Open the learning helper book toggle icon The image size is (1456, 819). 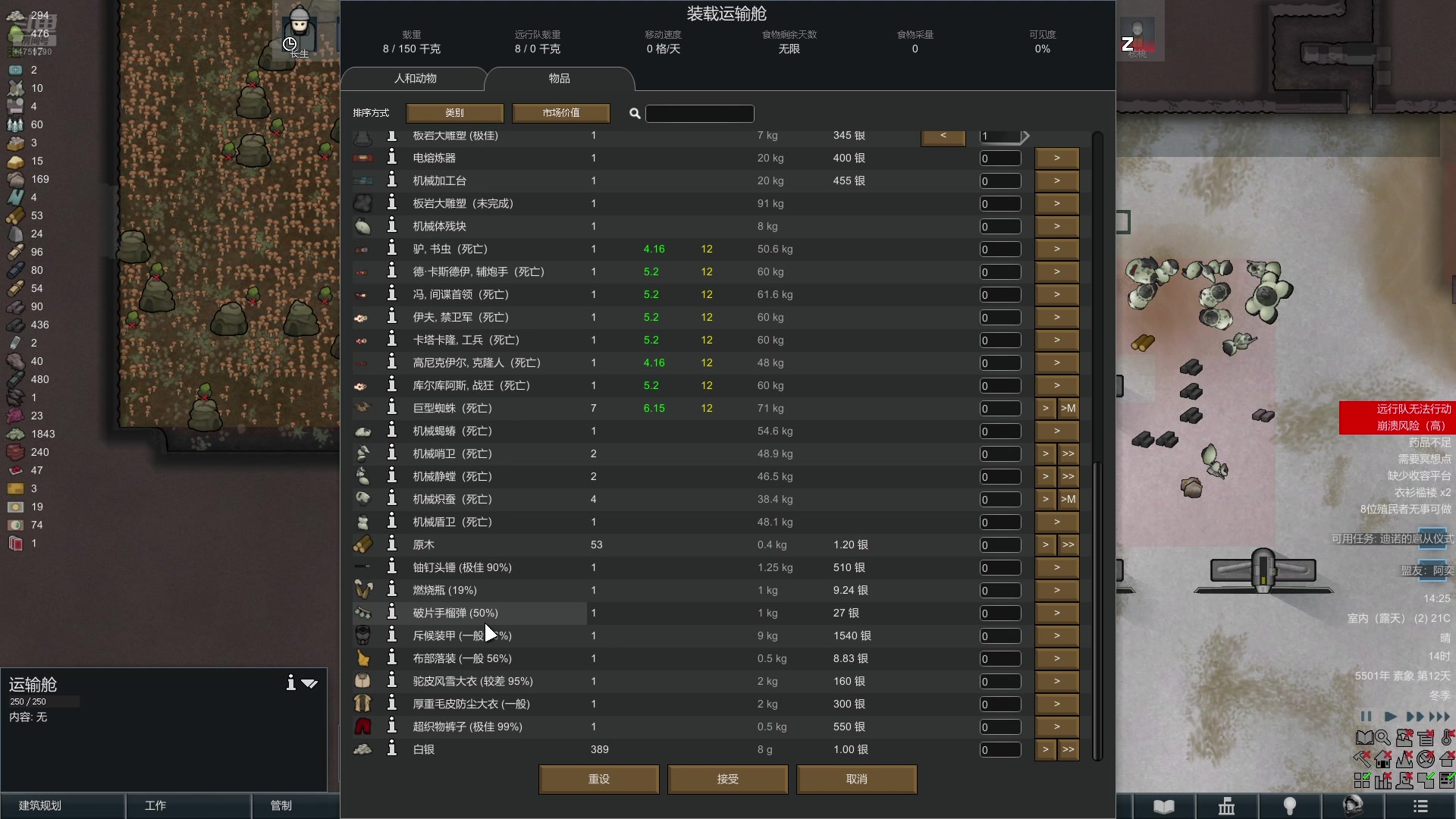click(x=1364, y=738)
